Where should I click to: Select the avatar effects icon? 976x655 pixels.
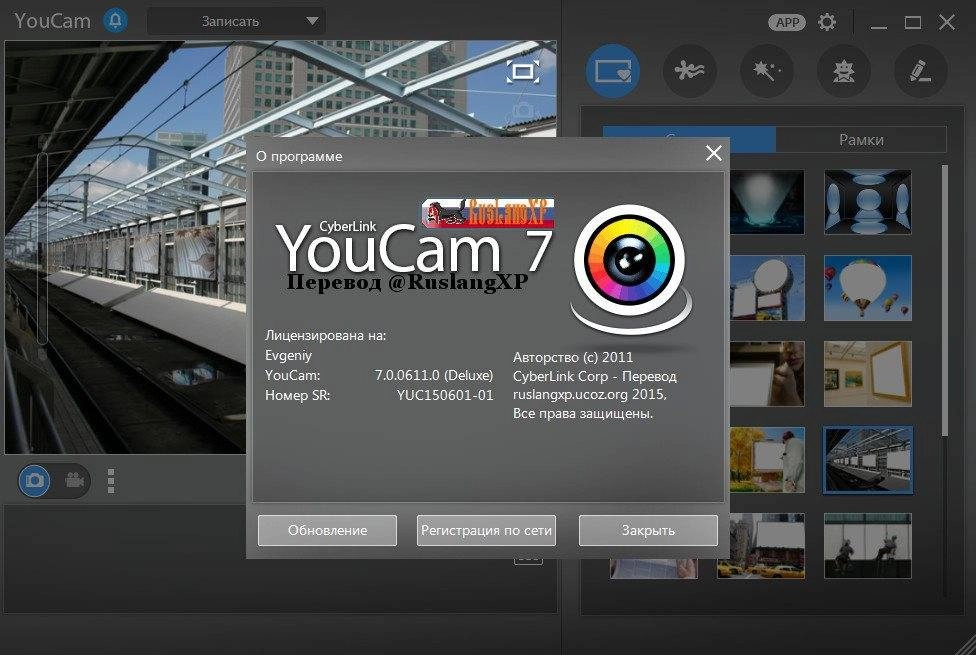(x=844, y=71)
